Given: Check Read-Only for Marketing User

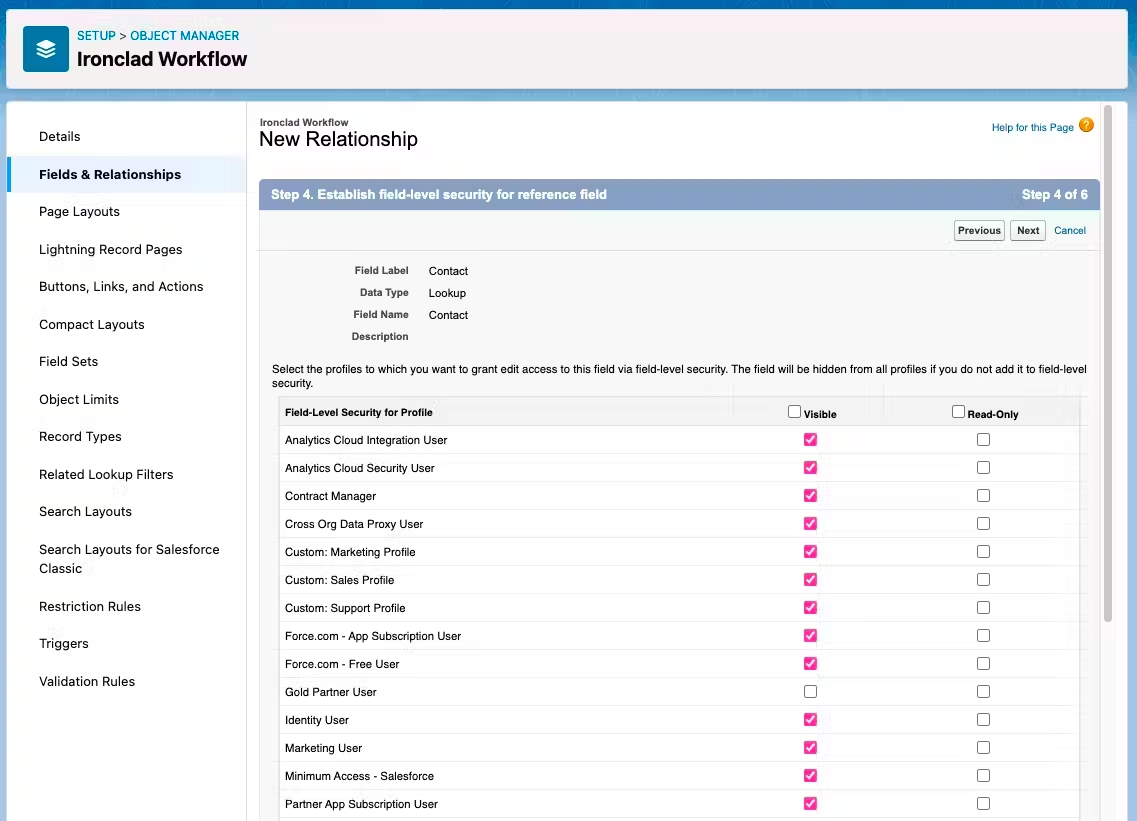Looking at the screenshot, I should tap(983, 748).
